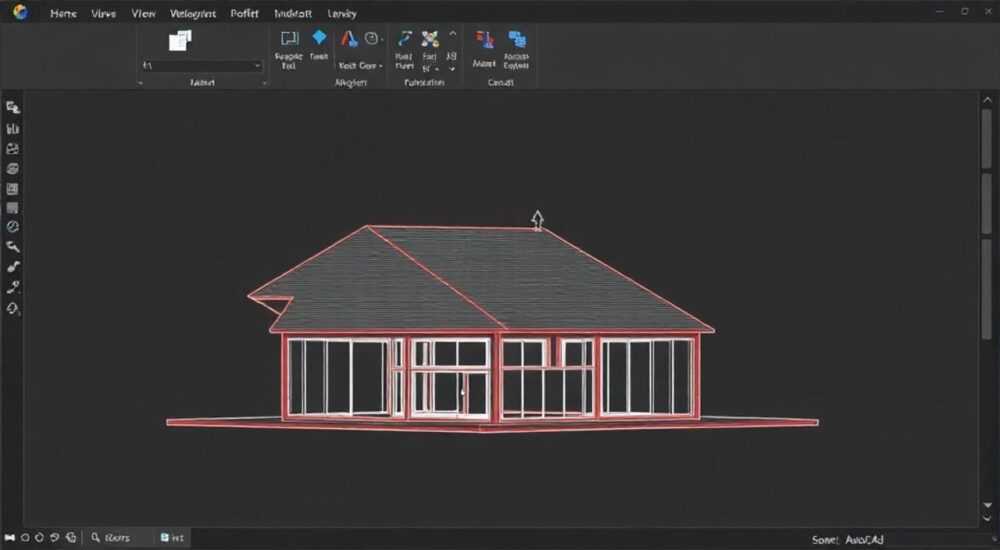Open the Home tab in the ribbon

pos(64,13)
